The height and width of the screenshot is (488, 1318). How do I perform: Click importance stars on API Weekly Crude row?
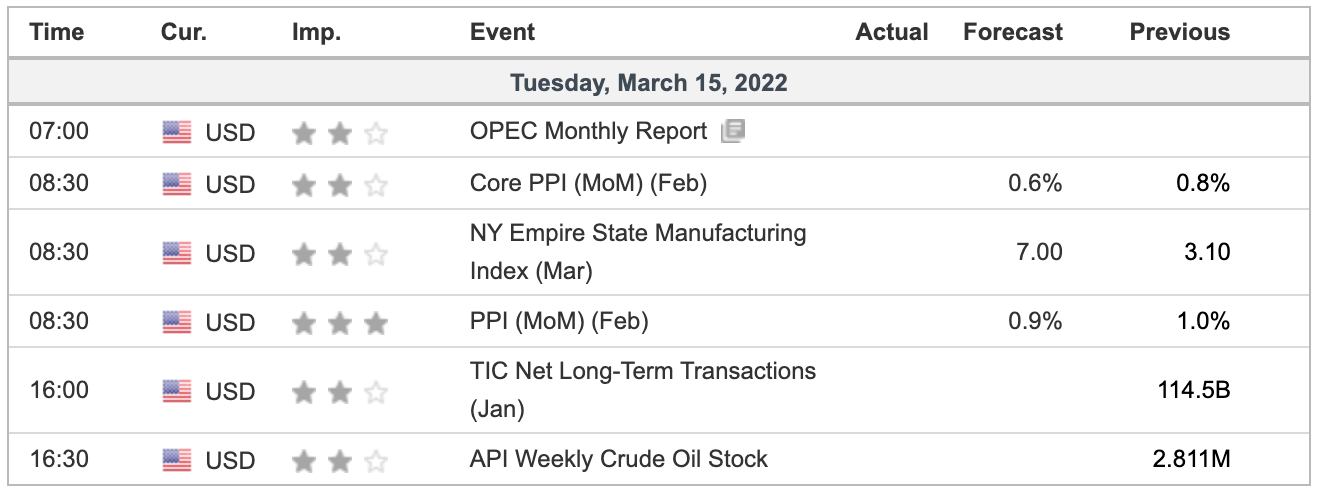point(340,460)
